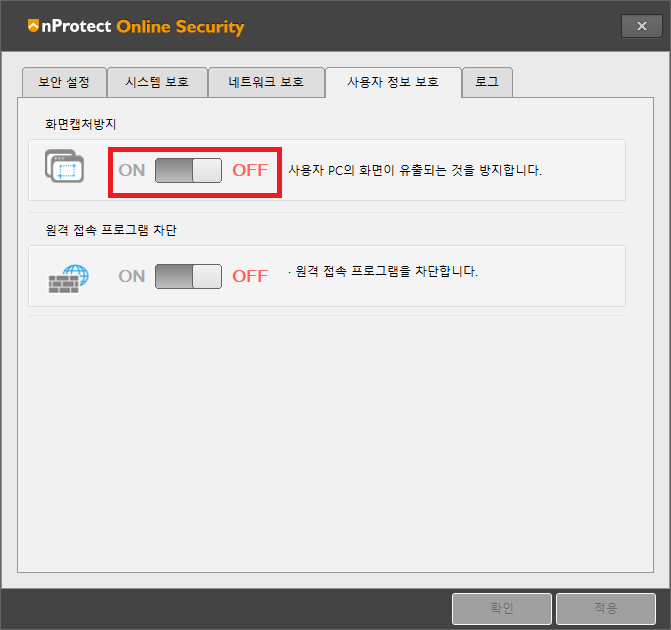
Task: Click the 화면캡처방지 section heading
Action: coord(81,124)
